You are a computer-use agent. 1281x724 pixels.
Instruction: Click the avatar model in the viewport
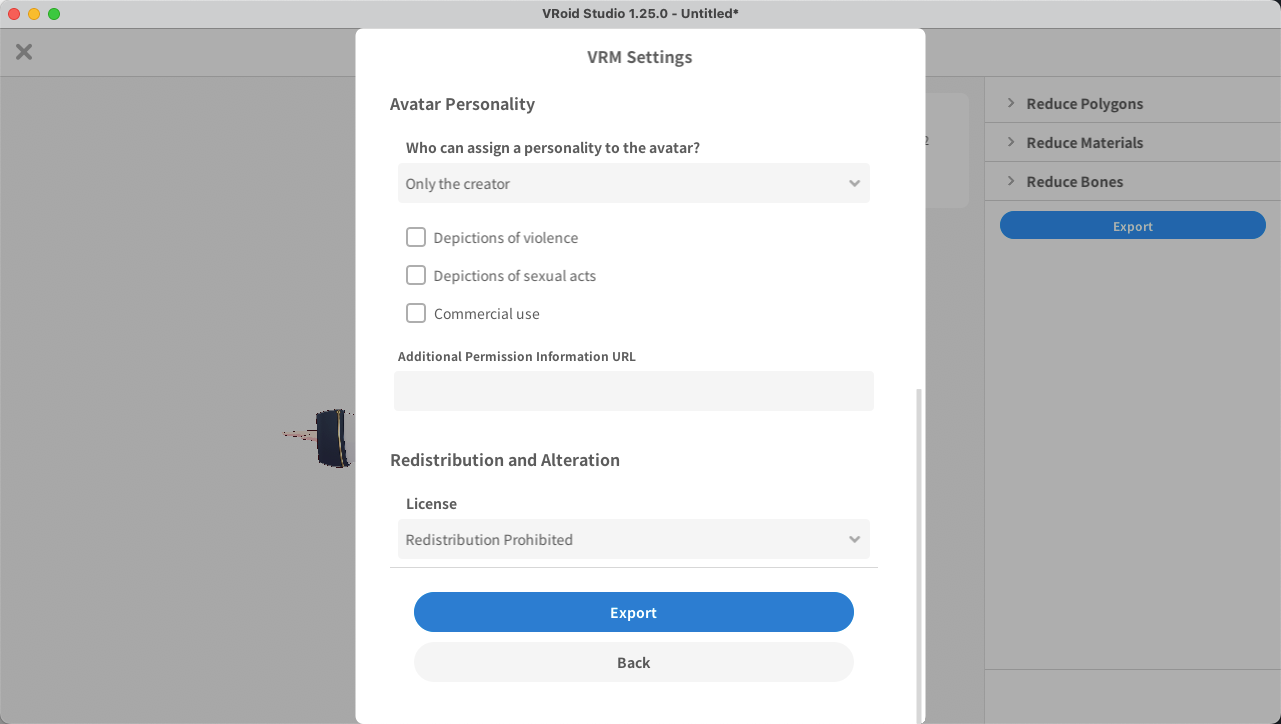click(x=330, y=438)
